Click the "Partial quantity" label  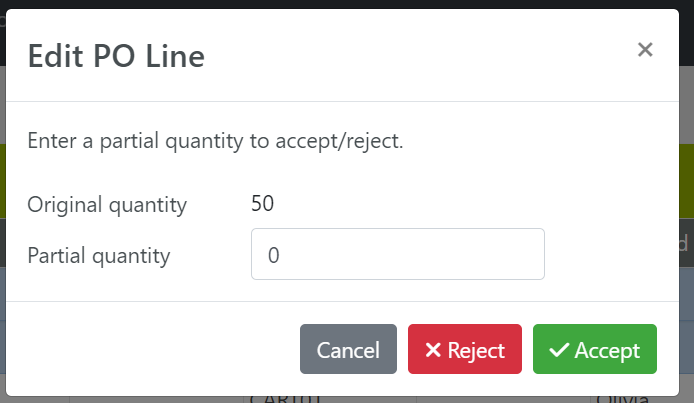99,255
